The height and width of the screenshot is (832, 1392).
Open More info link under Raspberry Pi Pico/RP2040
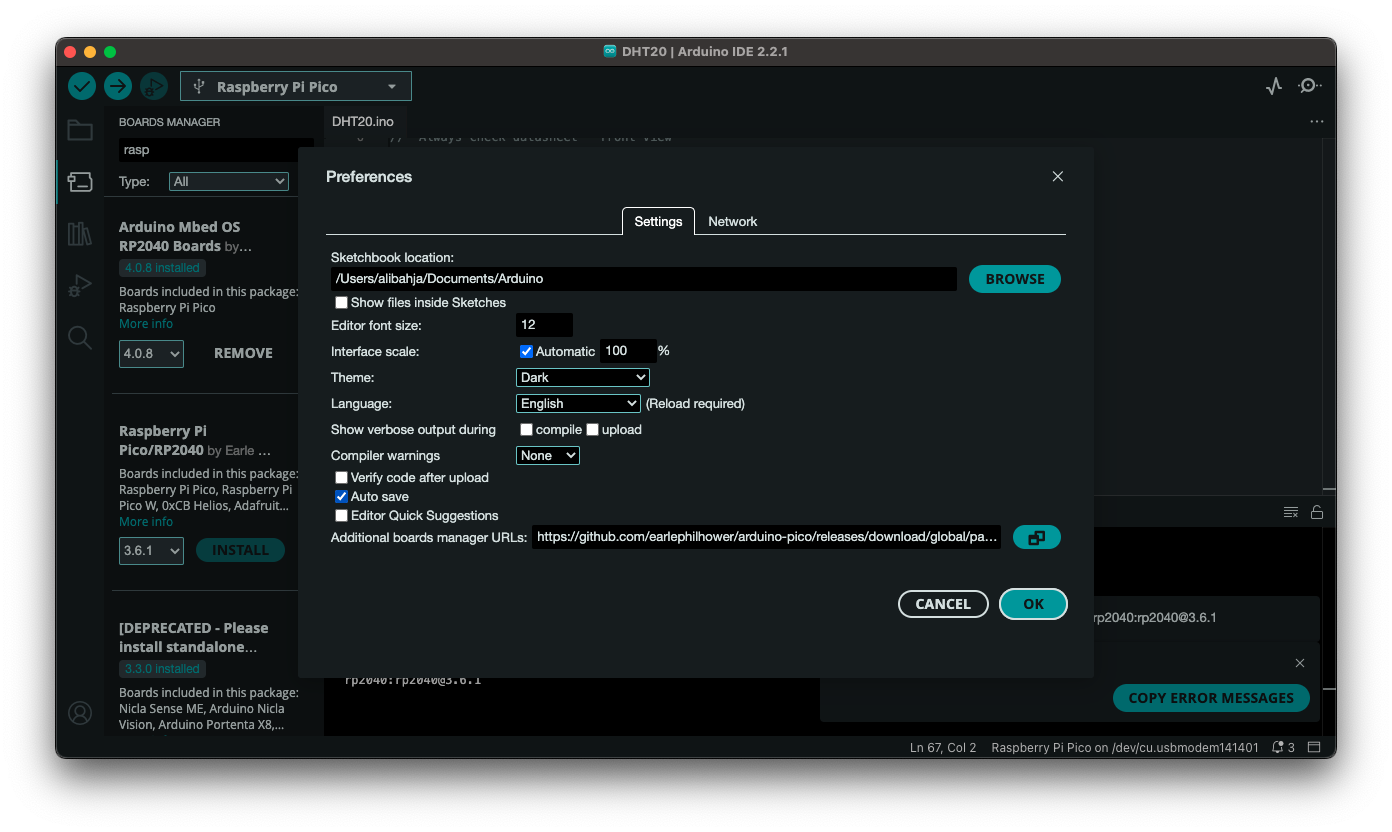click(x=146, y=522)
